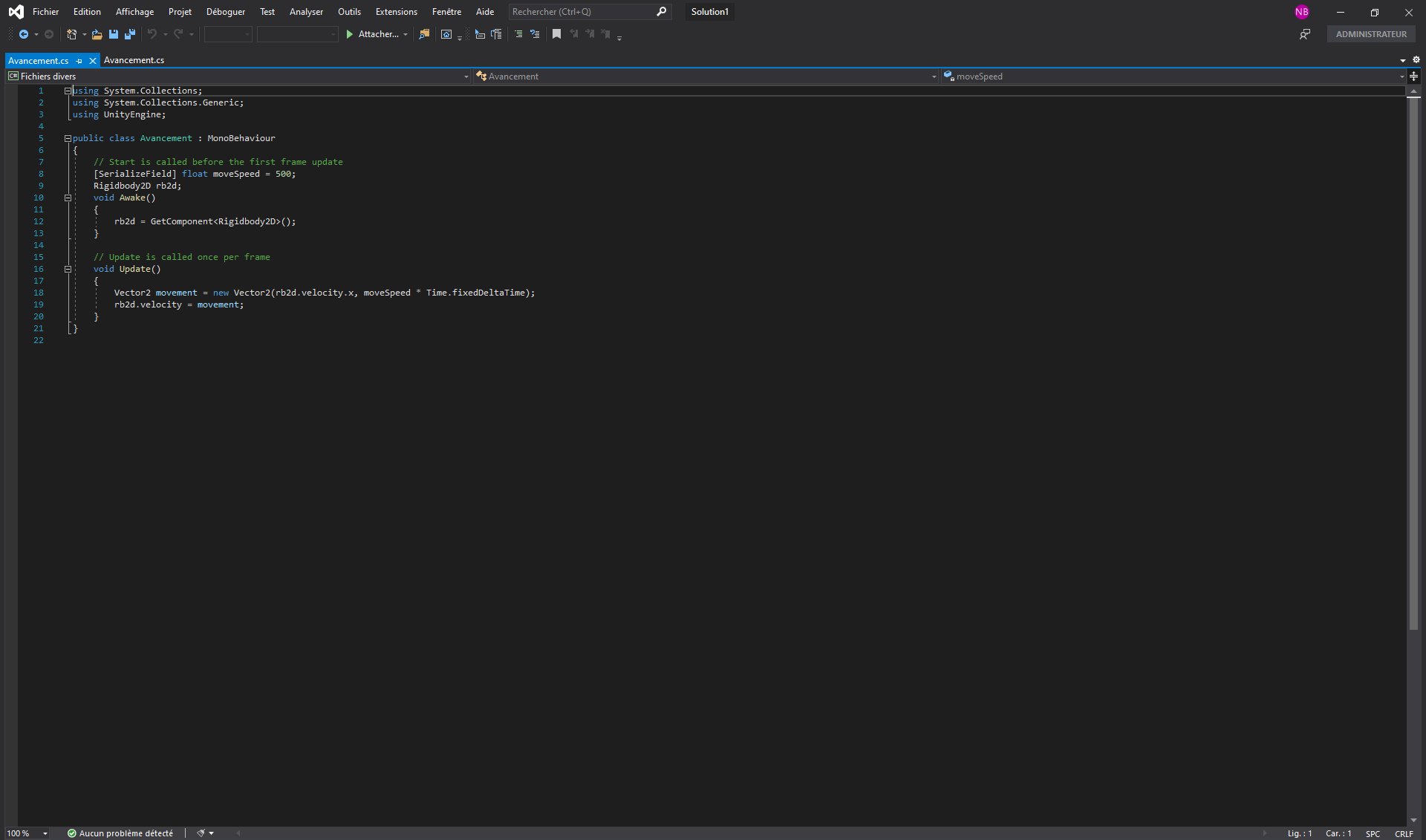
Task: Open the Edition menu
Action: coord(87,12)
